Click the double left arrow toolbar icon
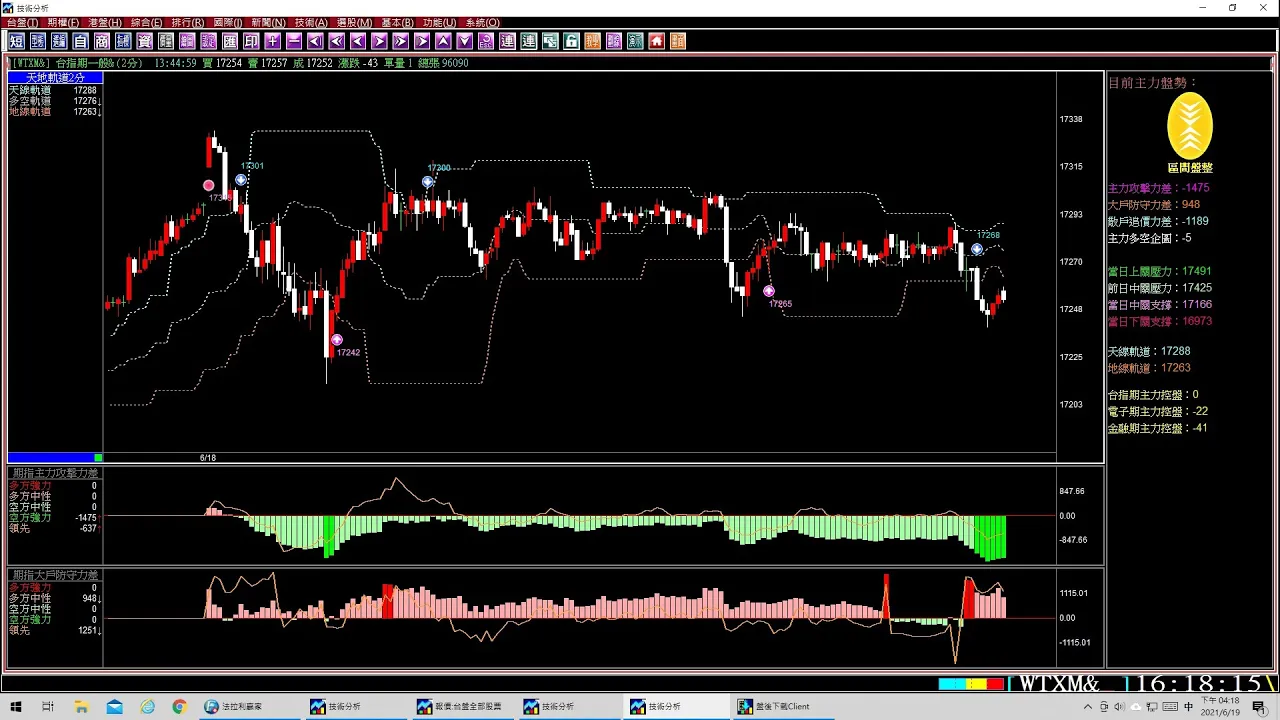This screenshot has height=720, width=1280. click(337, 41)
